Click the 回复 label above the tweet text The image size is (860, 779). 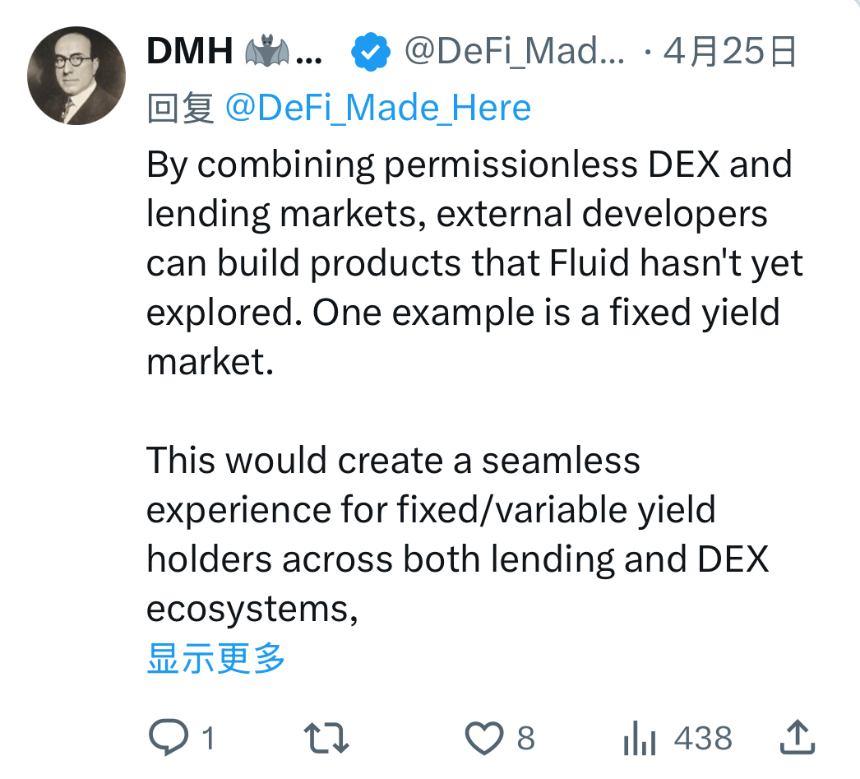[x=180, y=108]
